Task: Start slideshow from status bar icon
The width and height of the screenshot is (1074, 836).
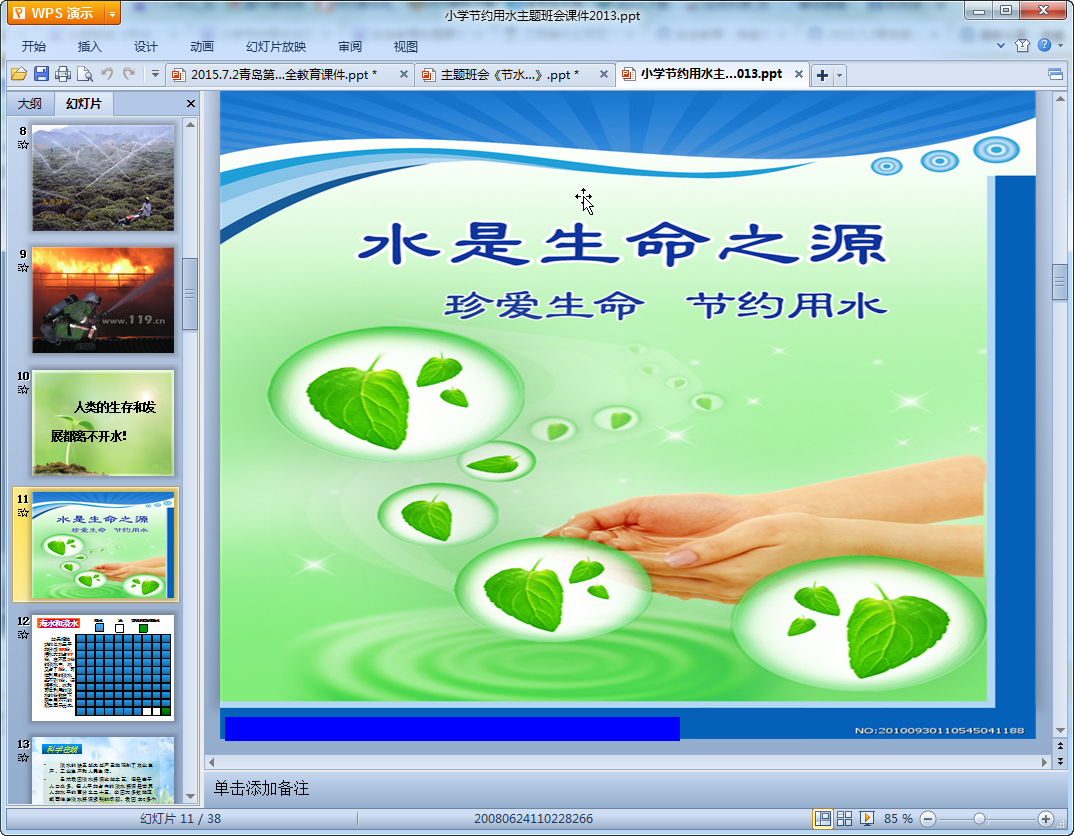Action: [866, 818]
